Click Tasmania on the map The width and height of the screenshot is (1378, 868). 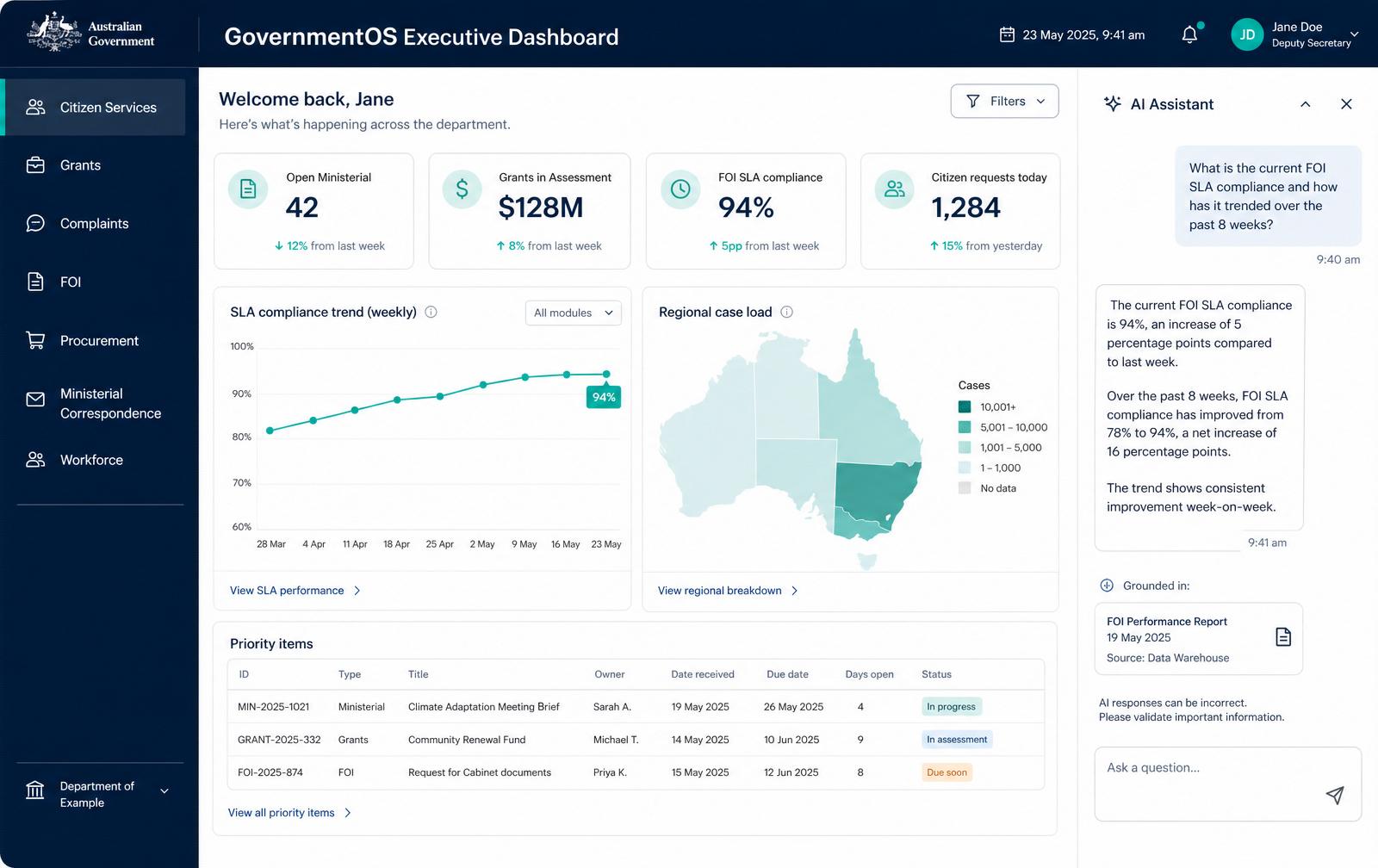click(x=867, y=561)
